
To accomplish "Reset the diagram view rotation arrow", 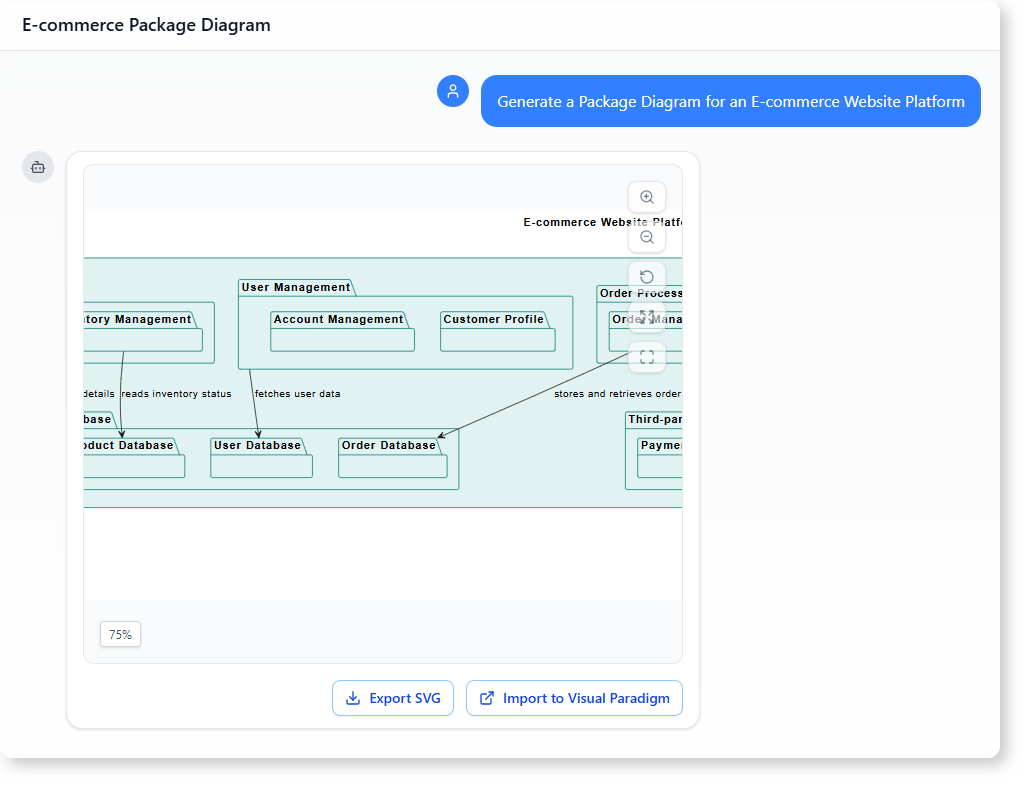I will click(x=646, y=277).
